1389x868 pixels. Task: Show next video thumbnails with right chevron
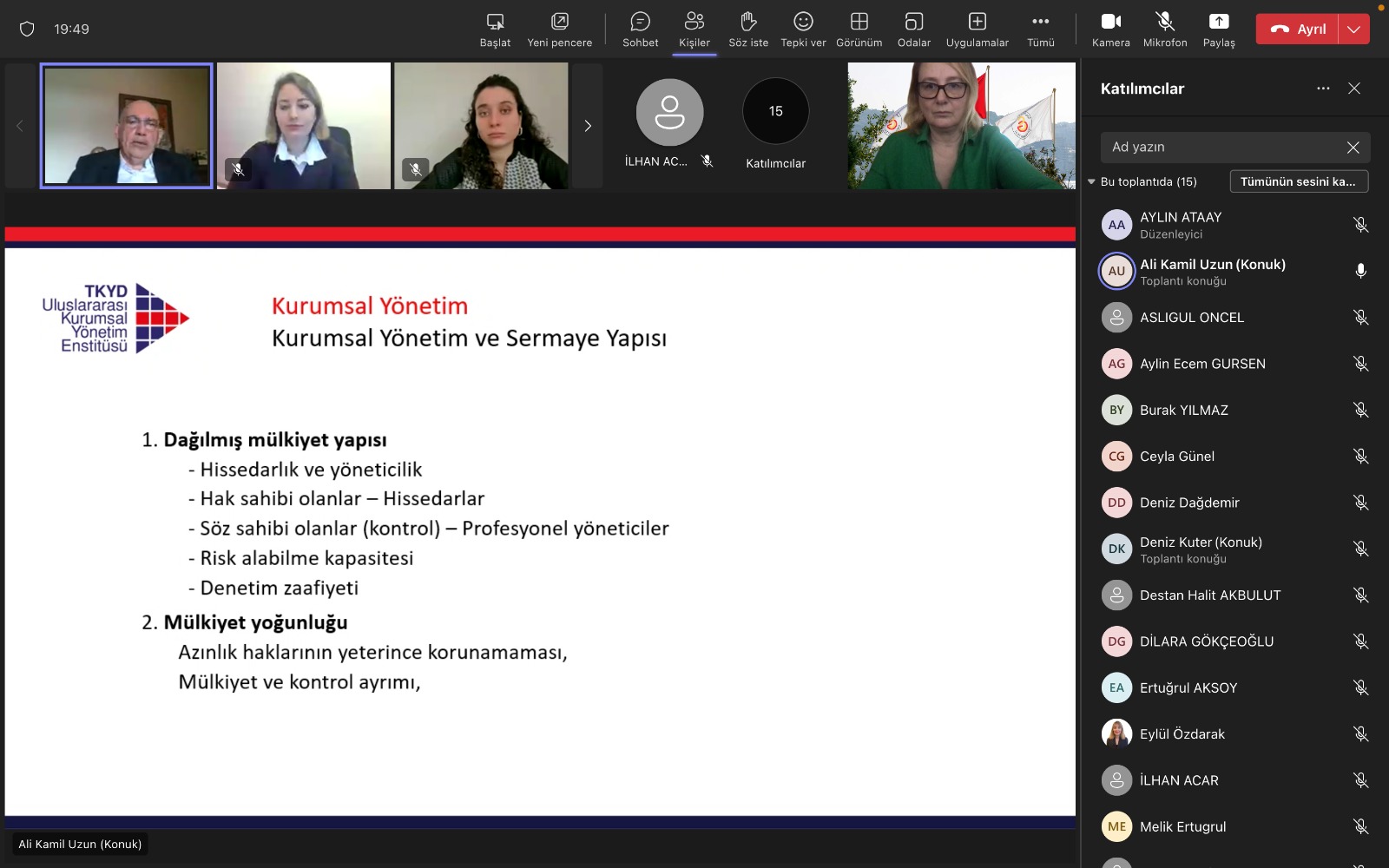(x=588, y=126)
